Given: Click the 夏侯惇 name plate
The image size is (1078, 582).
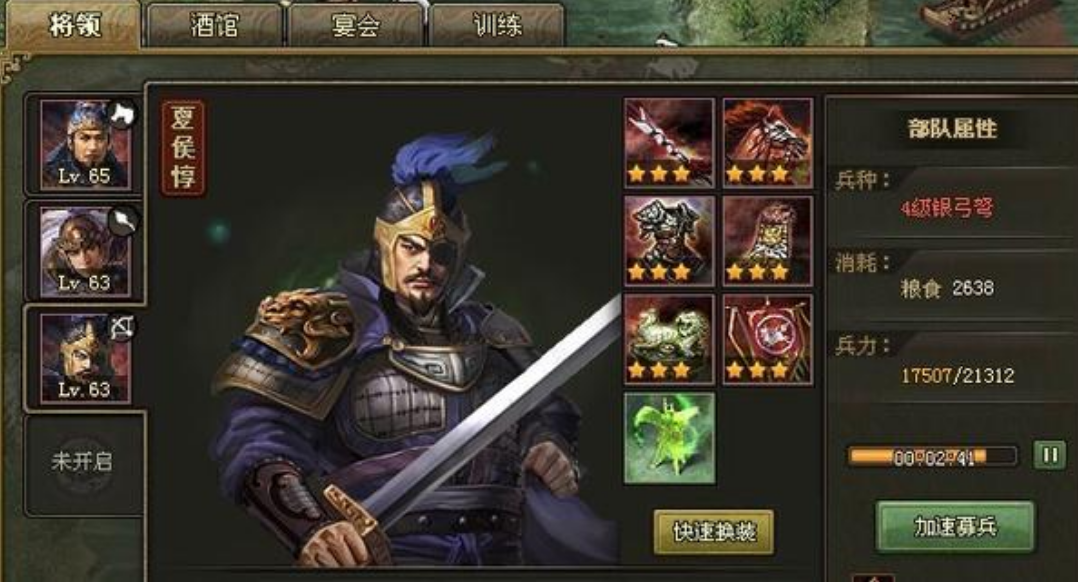Looking at the screenshot, I should click(183, 148).
